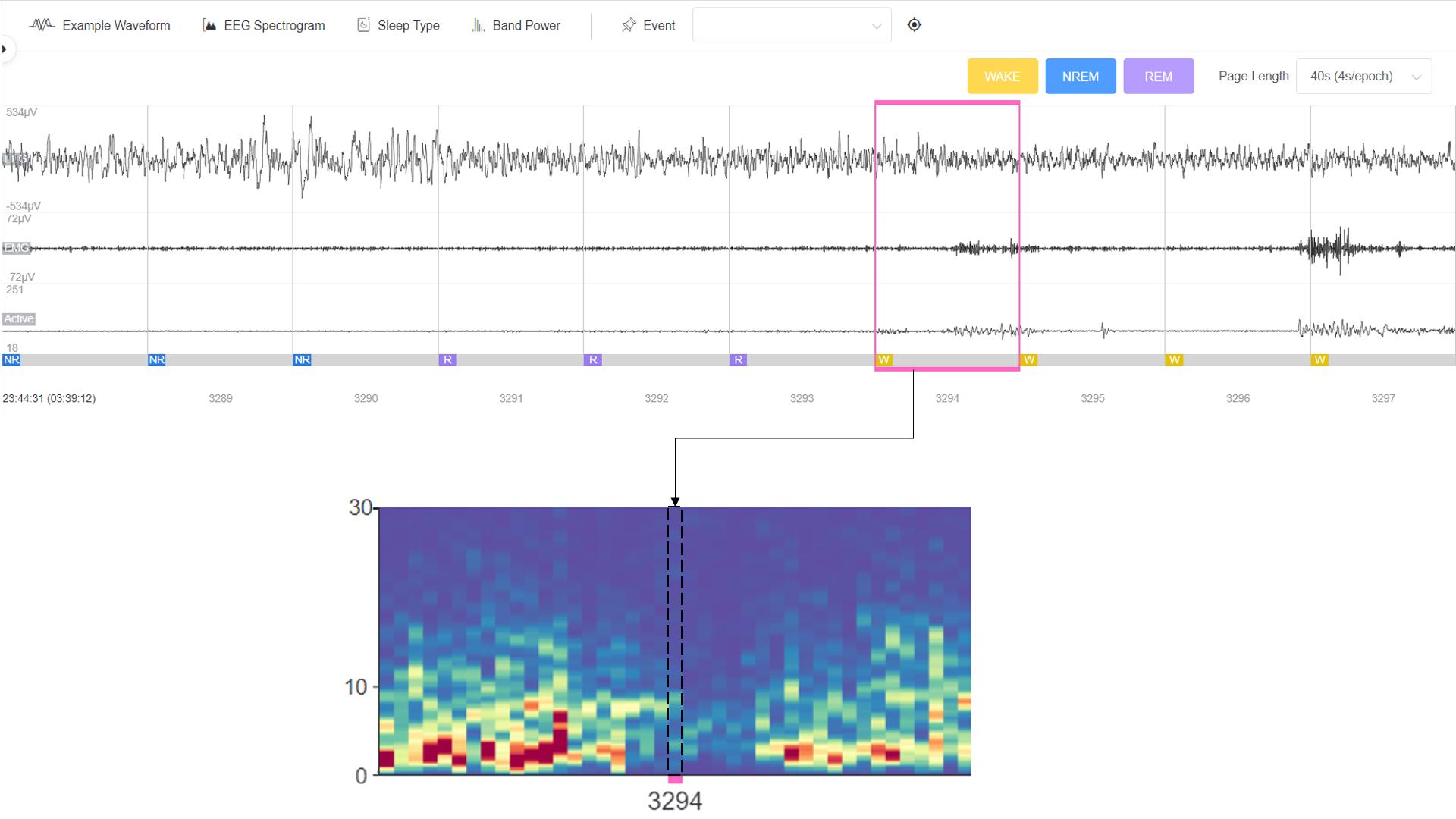Click the locate target icon

point(915,25)
